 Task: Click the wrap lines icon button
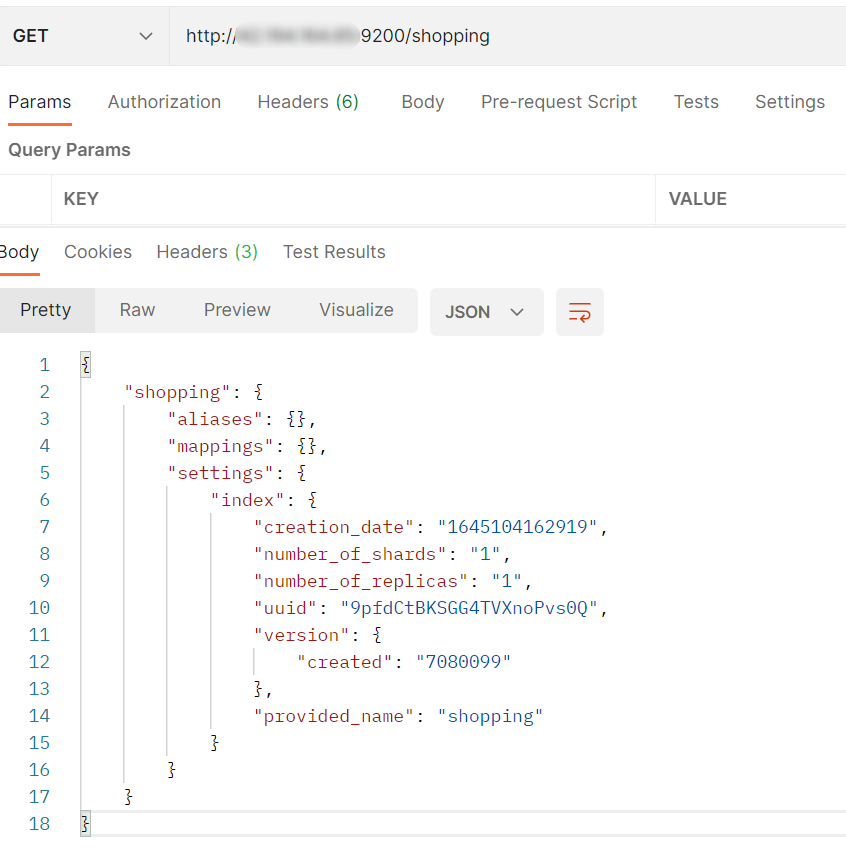coord(580,312)
